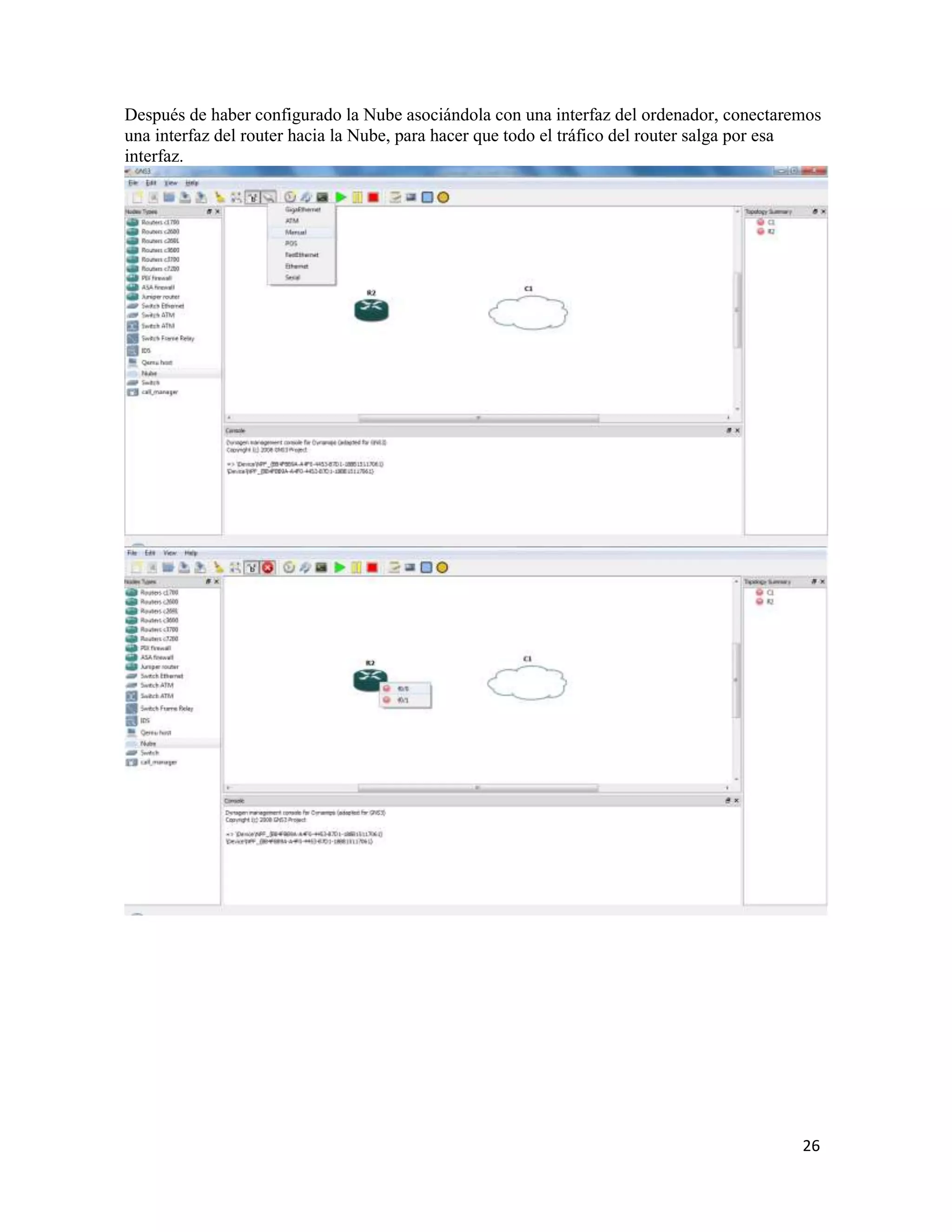Choose FastEthernet in the link type menu
Screen dimensions: 952x1232
click(301, 255)
